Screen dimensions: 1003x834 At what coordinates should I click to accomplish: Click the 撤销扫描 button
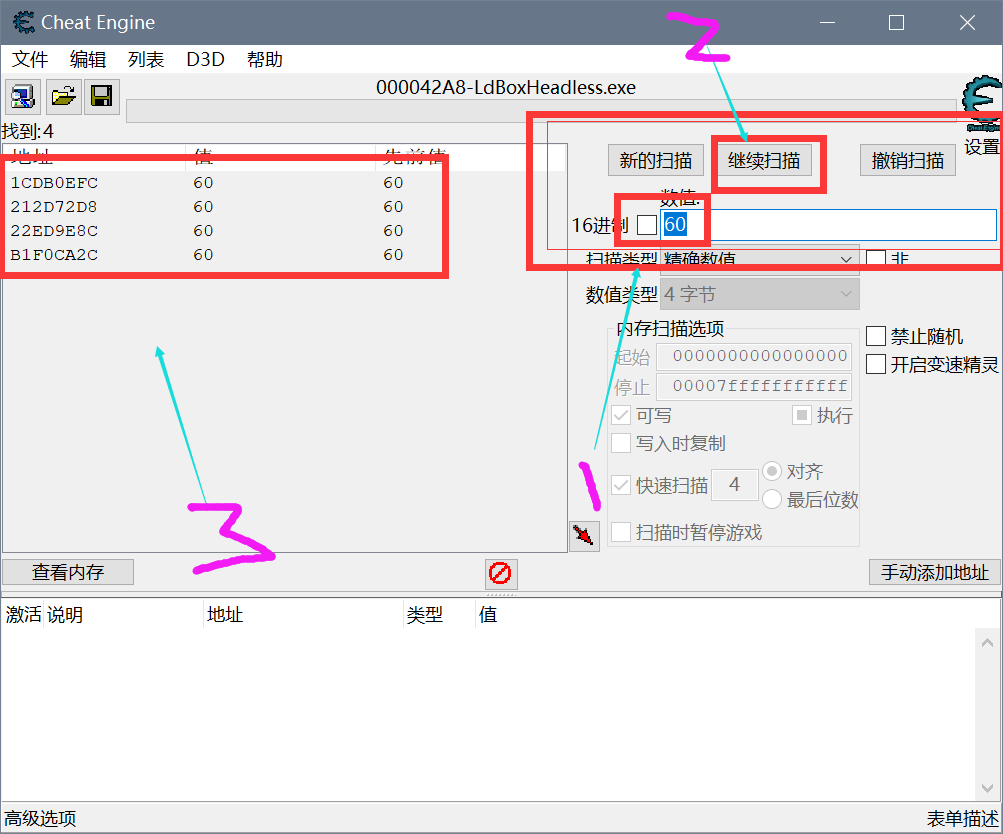908,161
